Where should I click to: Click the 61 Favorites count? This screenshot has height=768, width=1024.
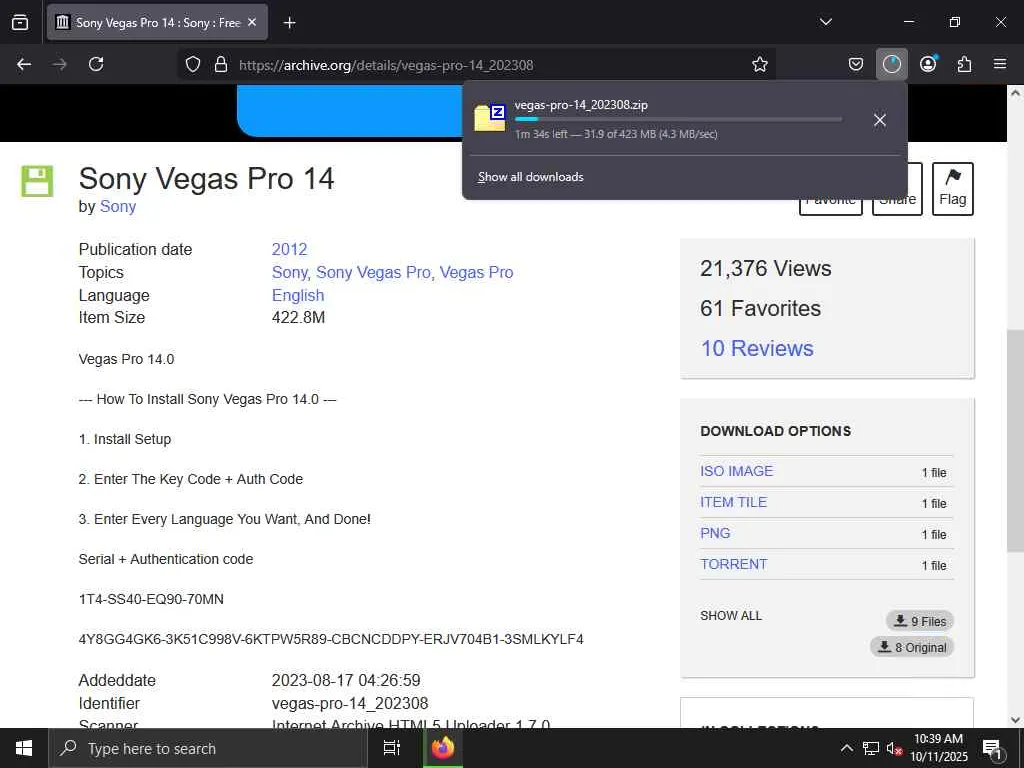pos(760,308)
